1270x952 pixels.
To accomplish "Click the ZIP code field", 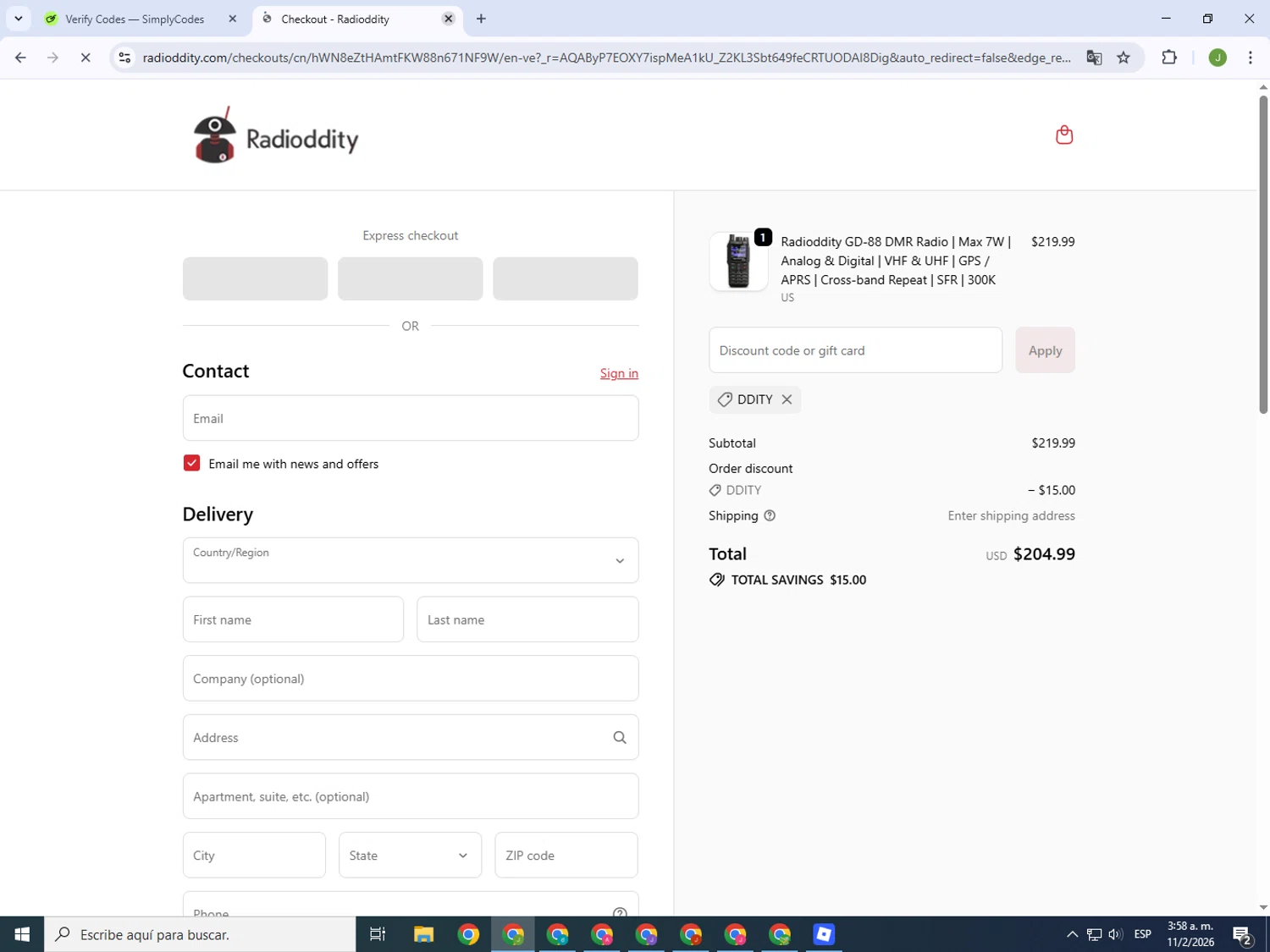I will point(566,855).
